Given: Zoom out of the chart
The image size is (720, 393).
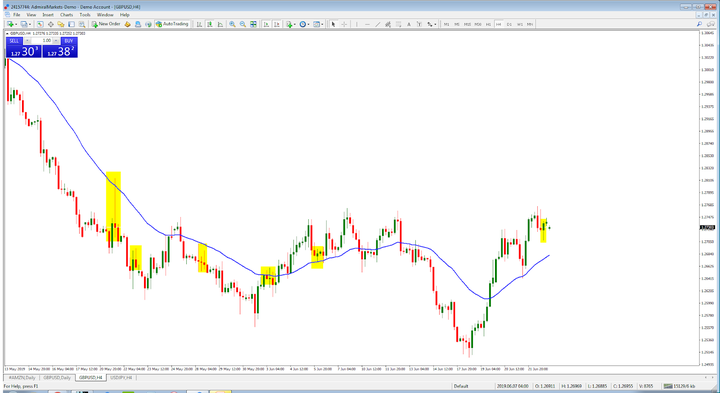Looking at the screenshot, I should point(242,24).
